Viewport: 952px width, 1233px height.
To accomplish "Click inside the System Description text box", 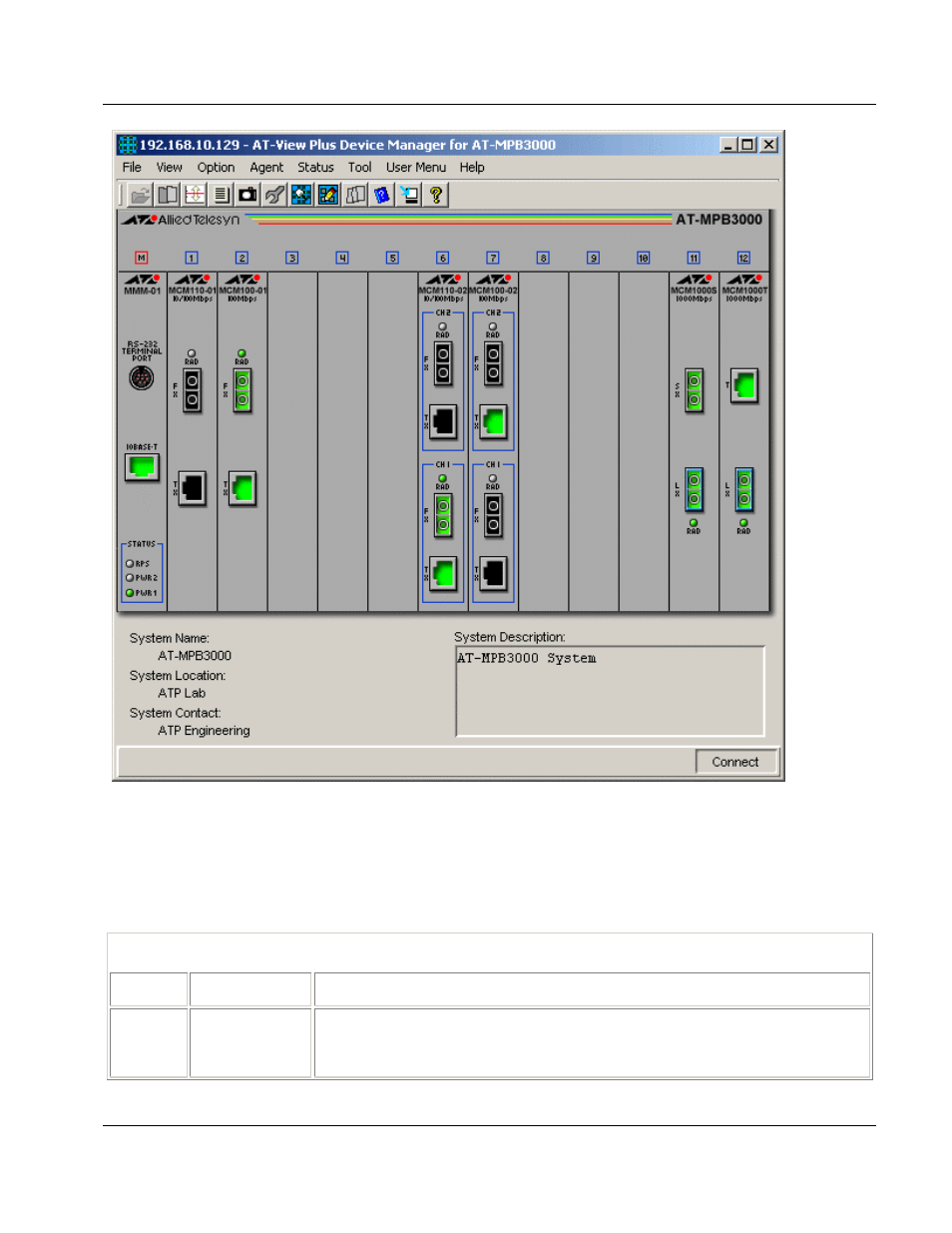I will pyautogui.click(x=611, y=691).
